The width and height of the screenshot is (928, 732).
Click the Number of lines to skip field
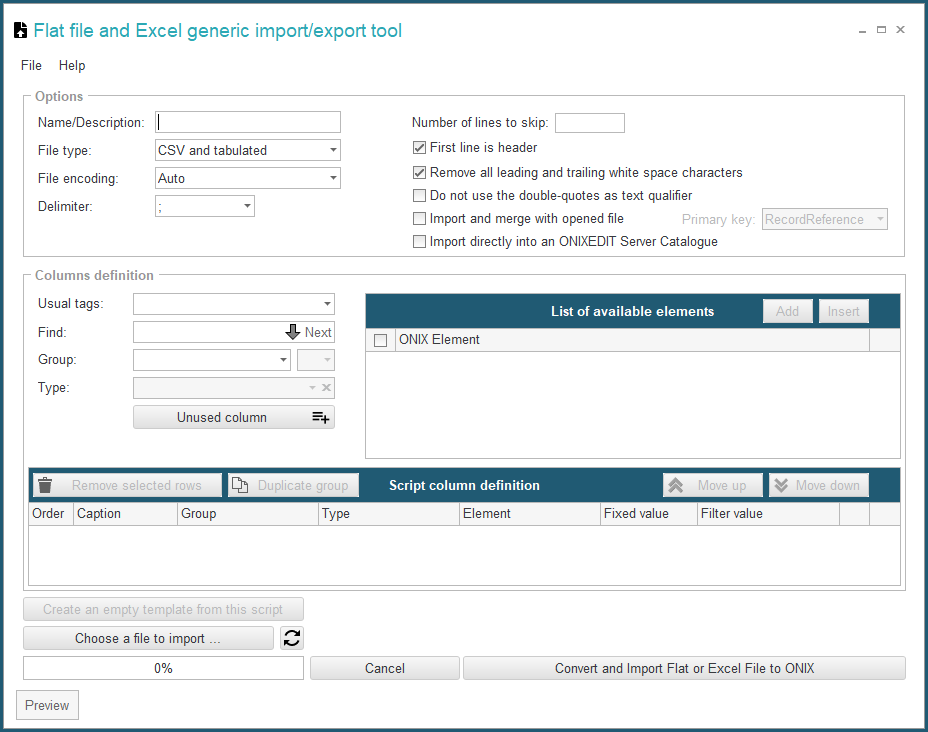[x=589, y=122]
